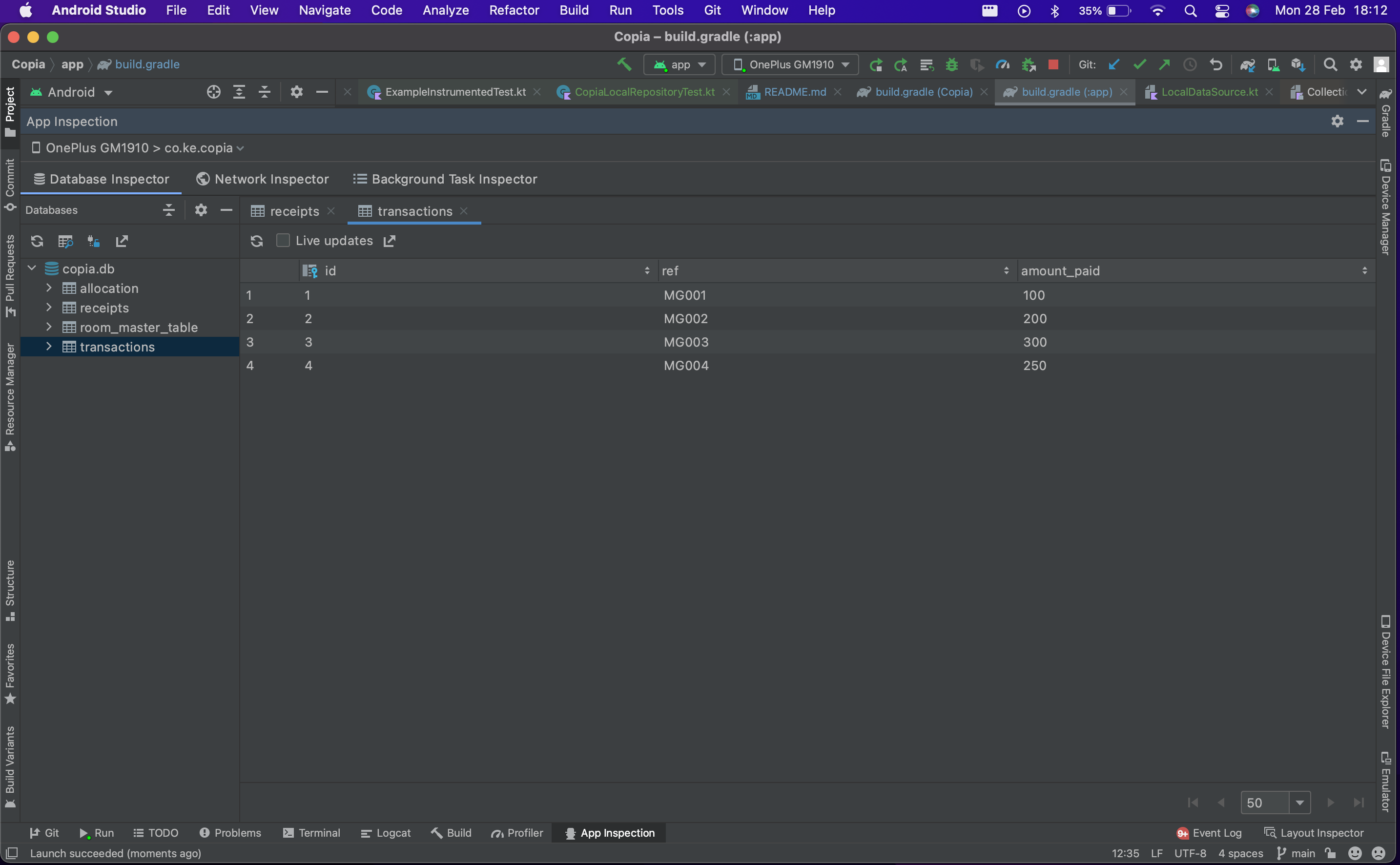The width and height of the screenshot is (1400, 865).
Task: Click the Debug app bug icon
Action: pyautogui.click(x=951, y=64)
